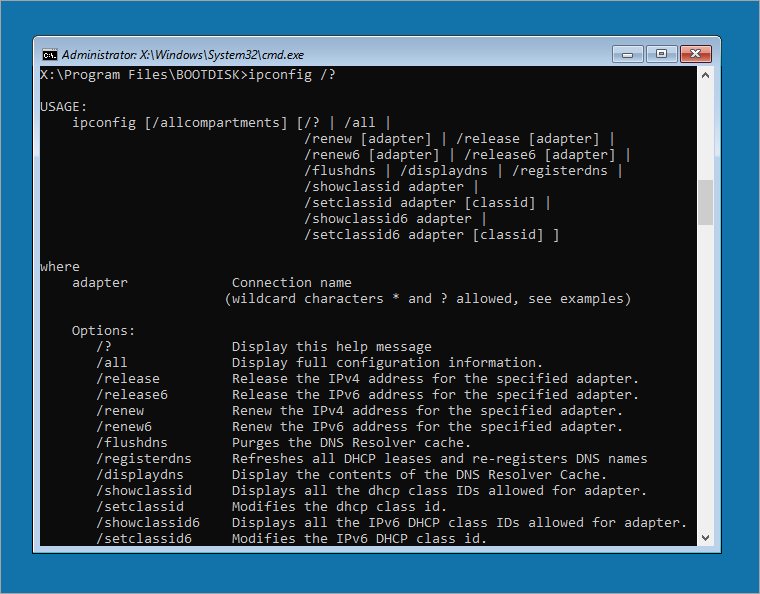Click 'Display the contents of the DNS Resolver Cache.'
The width and height of the screenshot is (760, 594).
tap(419, 474)
